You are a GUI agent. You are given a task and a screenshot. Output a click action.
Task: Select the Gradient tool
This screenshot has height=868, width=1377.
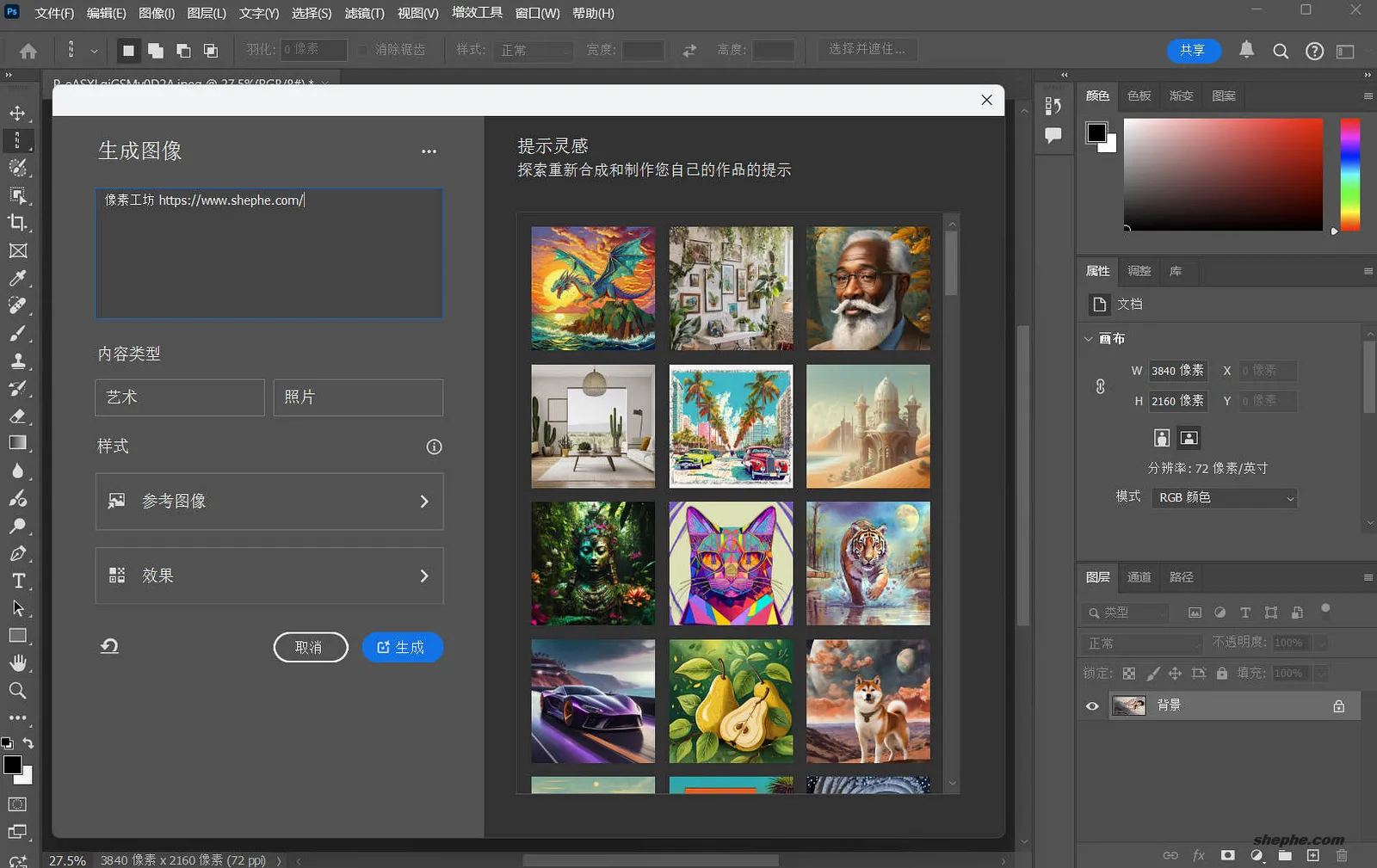pyautogui.click(x=17, y=443)
